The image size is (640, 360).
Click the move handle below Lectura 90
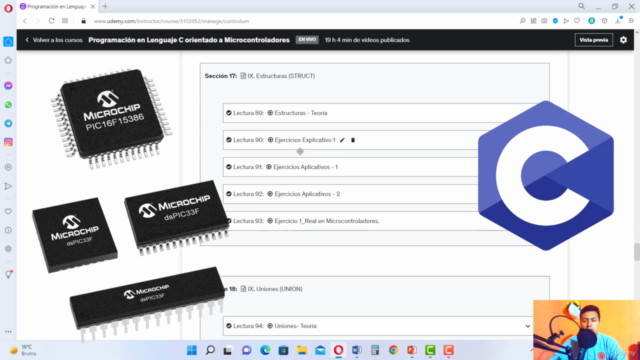click(x=300, y=152)
